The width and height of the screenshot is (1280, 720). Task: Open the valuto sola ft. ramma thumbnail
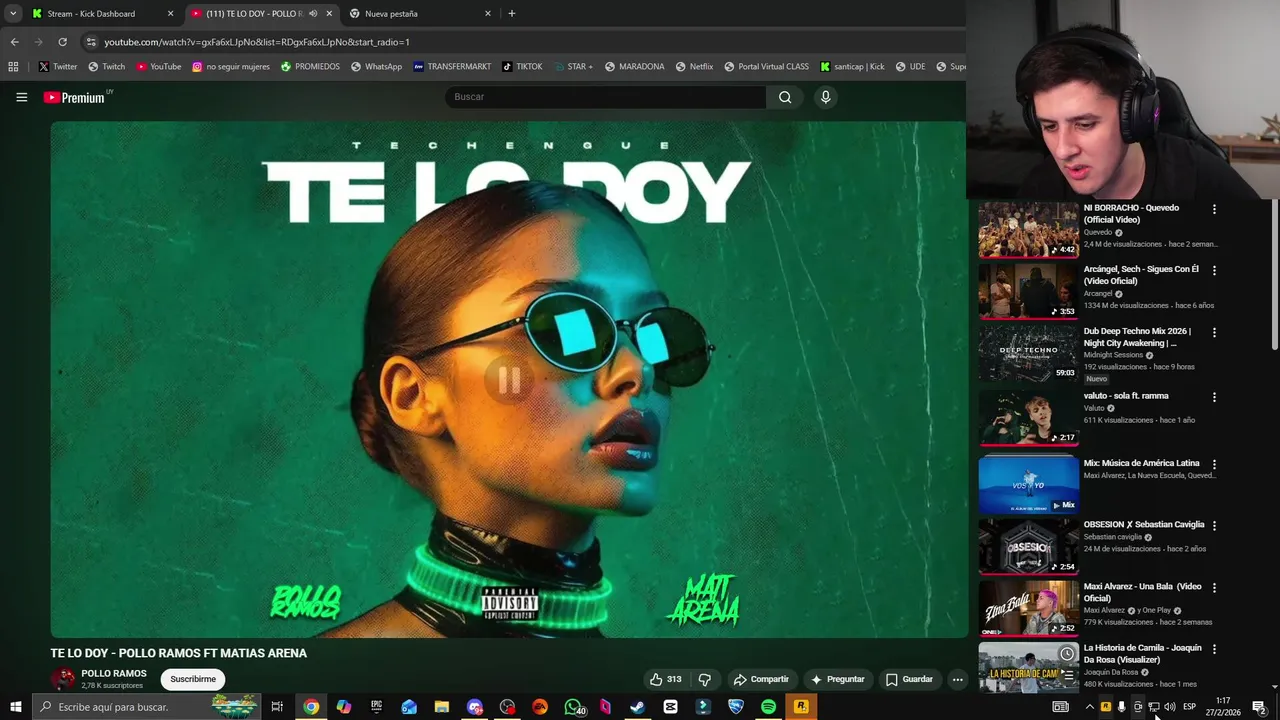tap(1028, 417)
